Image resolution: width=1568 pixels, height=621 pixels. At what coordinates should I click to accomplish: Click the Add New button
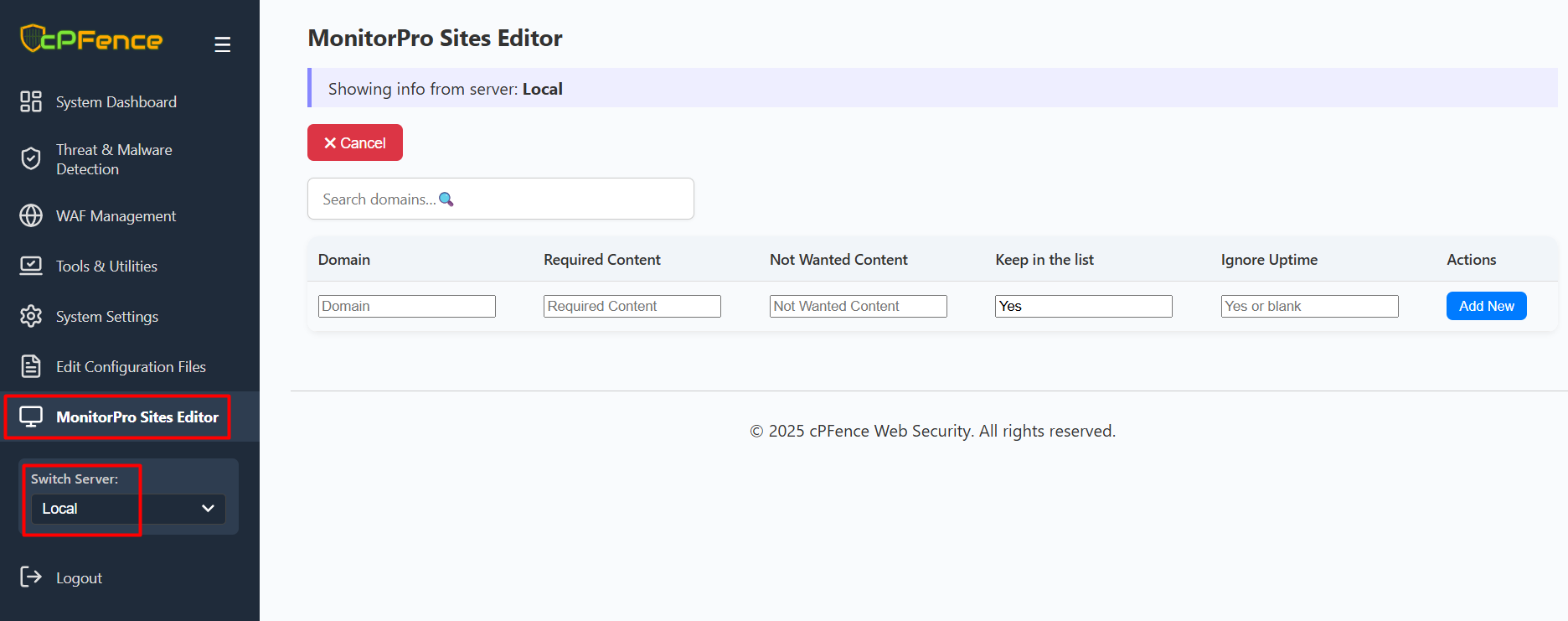point(1486,306)
